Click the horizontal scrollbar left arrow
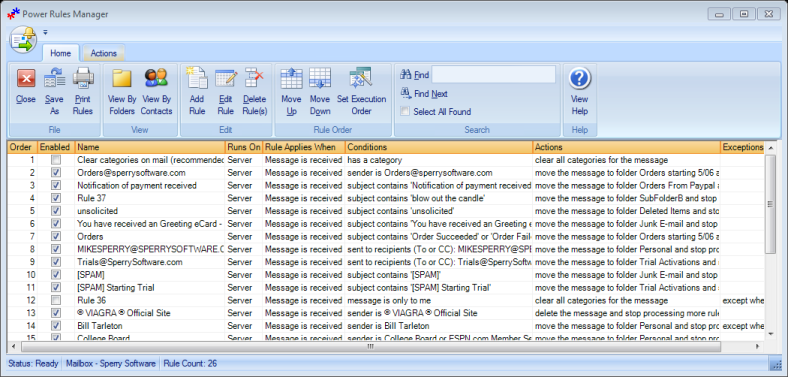 [x=13, y=346]
